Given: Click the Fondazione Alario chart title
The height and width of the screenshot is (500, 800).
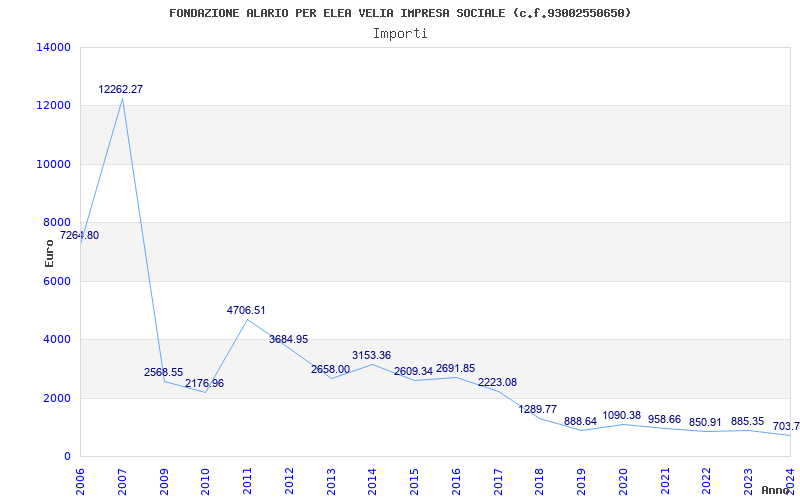Looking at the screenshot, I should pos(400,13).
